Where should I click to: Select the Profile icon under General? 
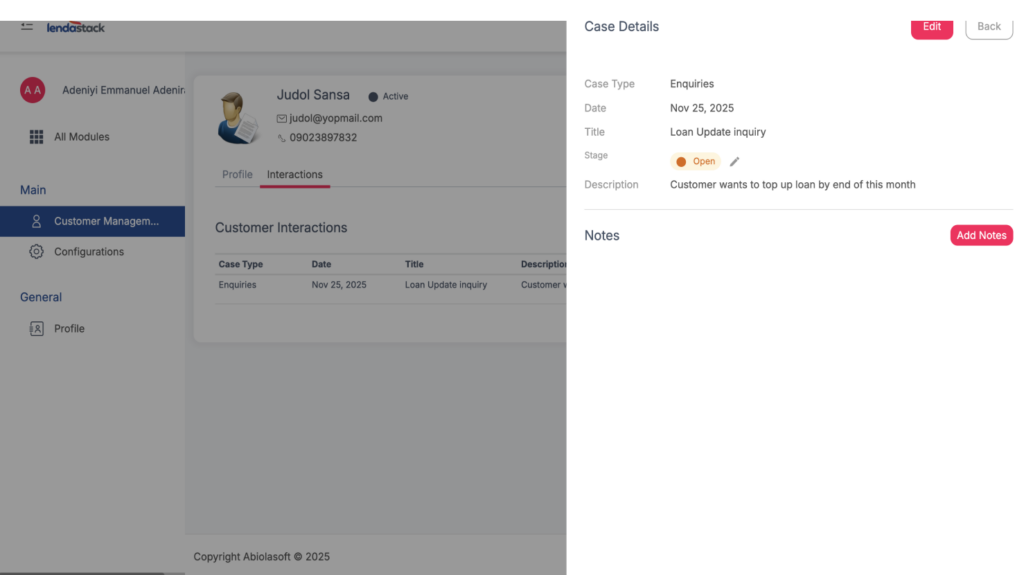[x=36, y=328]
